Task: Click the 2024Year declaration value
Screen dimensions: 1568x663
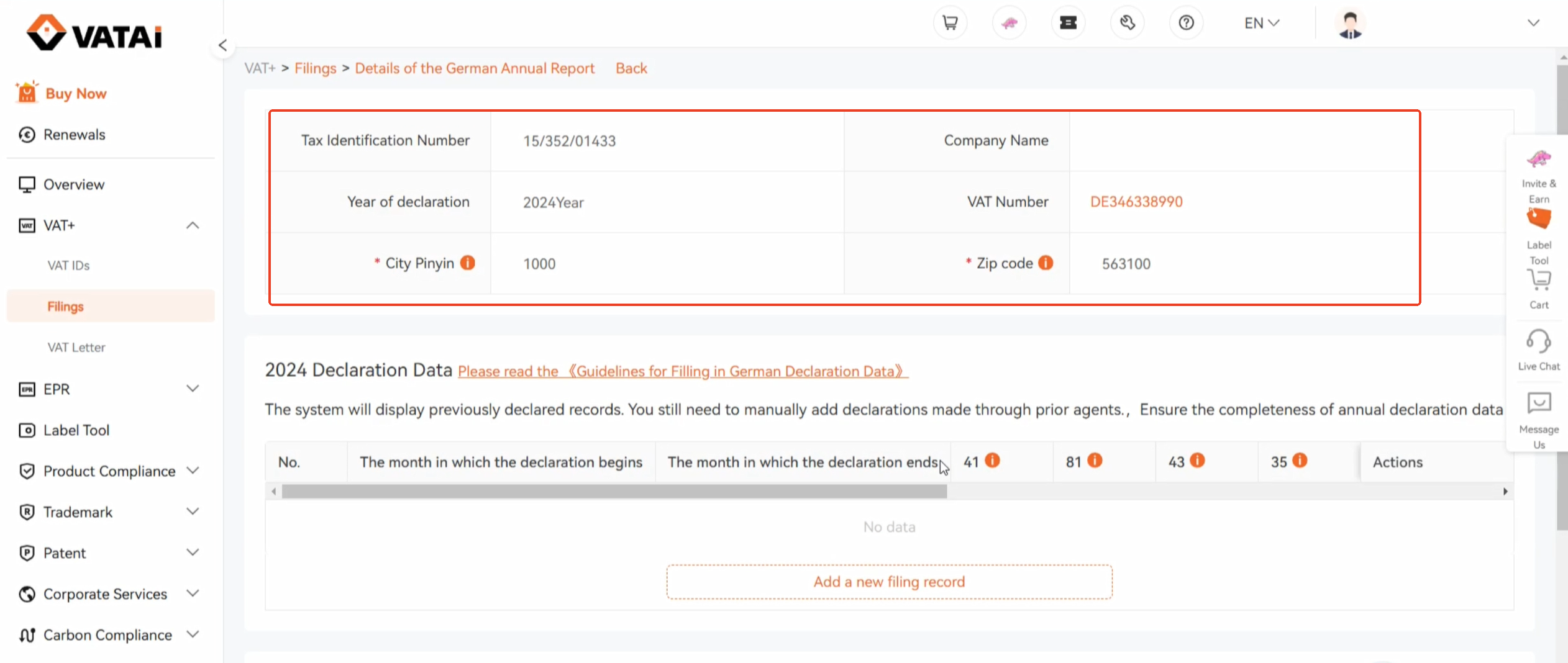Action: click(553, 202)
